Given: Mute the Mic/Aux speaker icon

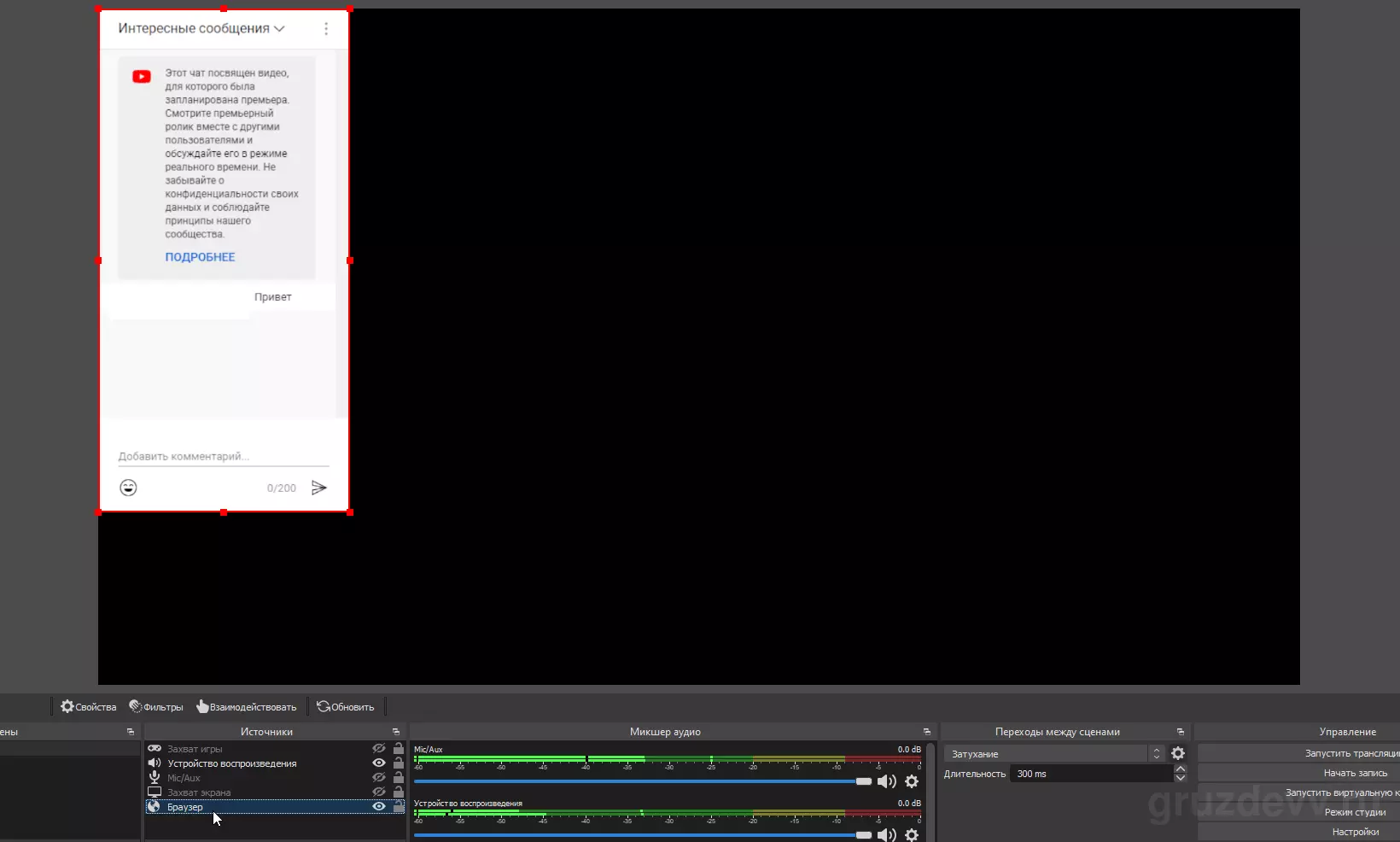Looking at the screenshot, I should point(886,781).
